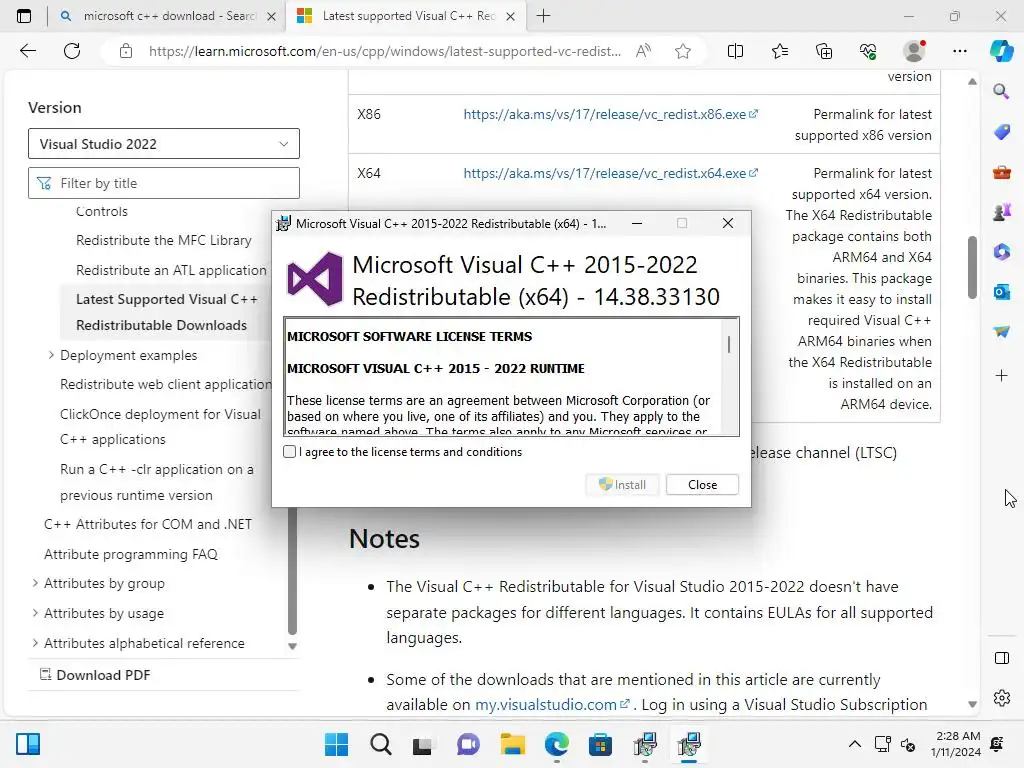Open vc_redist.x86.exe download link
Image resolution: width=1024 pixels, height=768 pixels.
coord(611,114)
